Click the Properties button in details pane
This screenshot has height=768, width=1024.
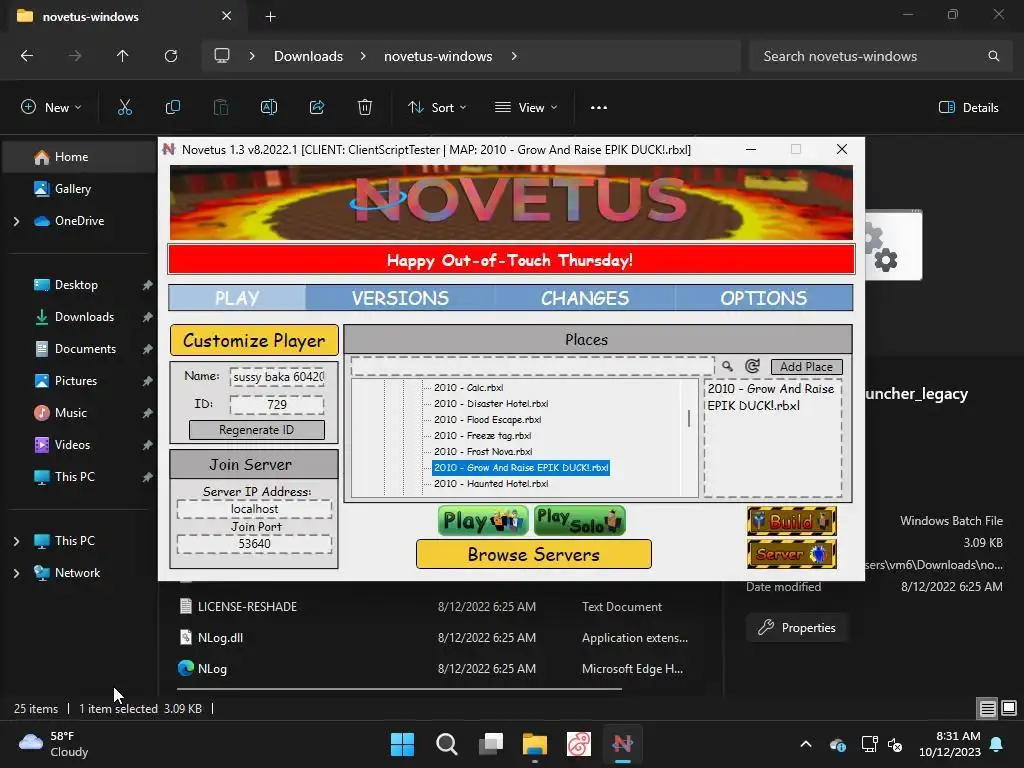(797, 628)
